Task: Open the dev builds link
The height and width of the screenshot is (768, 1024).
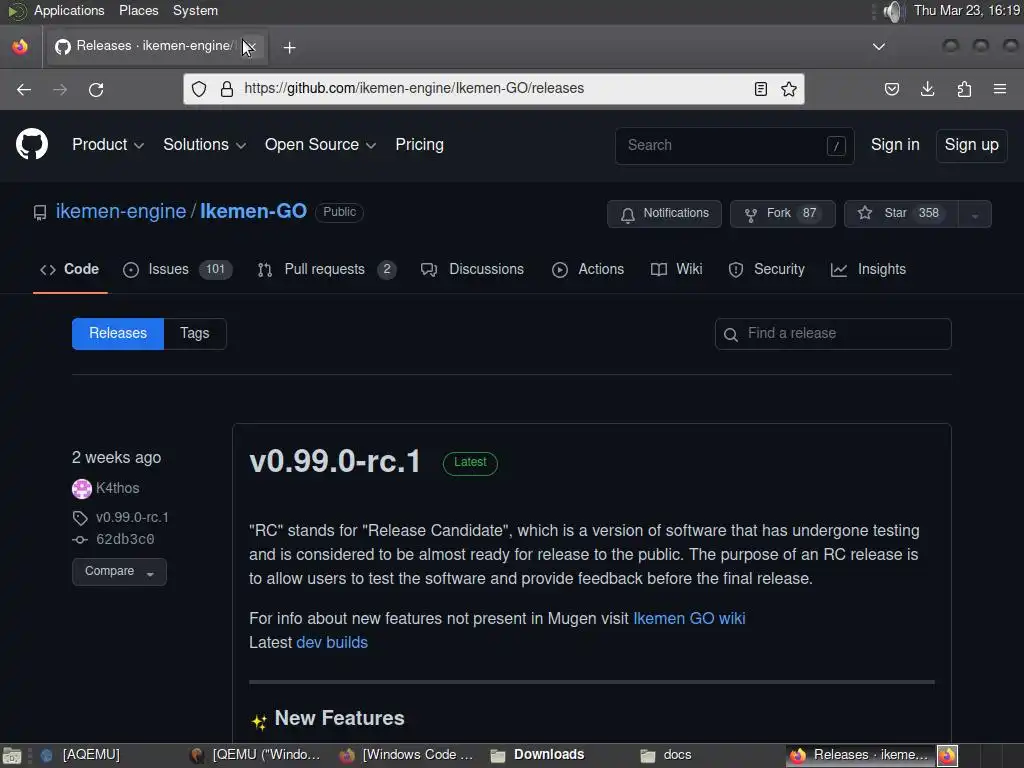Action: point(332,643)
